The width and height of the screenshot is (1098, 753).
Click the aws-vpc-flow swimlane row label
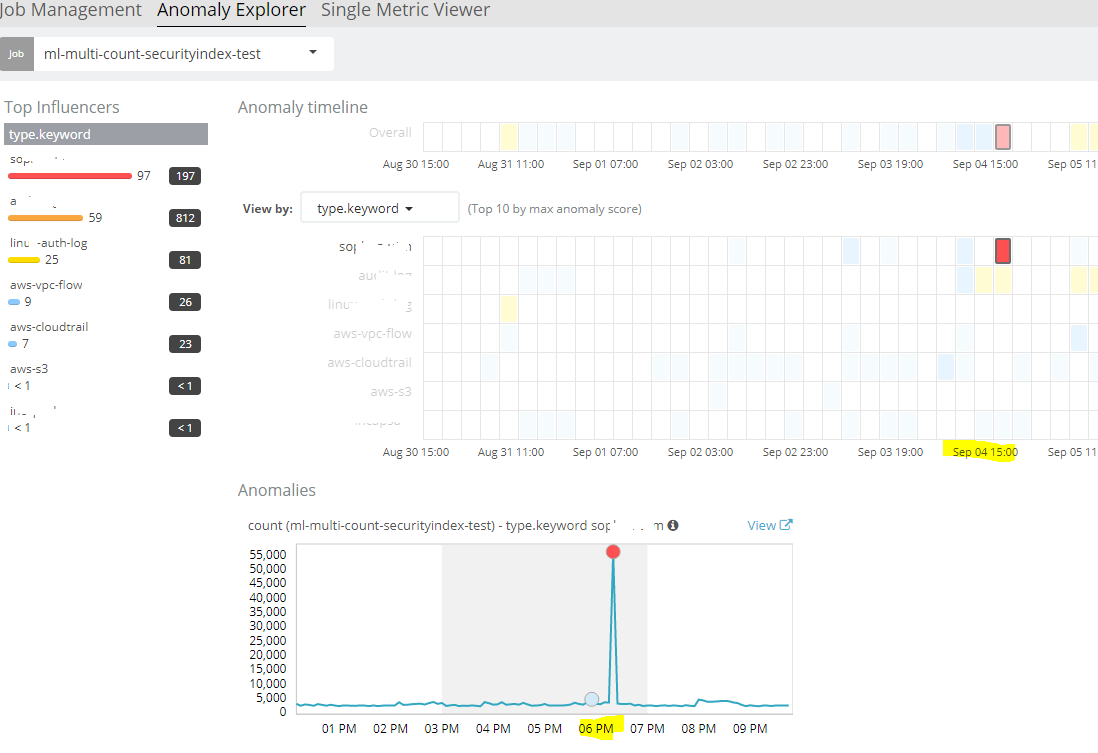(x=373, y=333)
